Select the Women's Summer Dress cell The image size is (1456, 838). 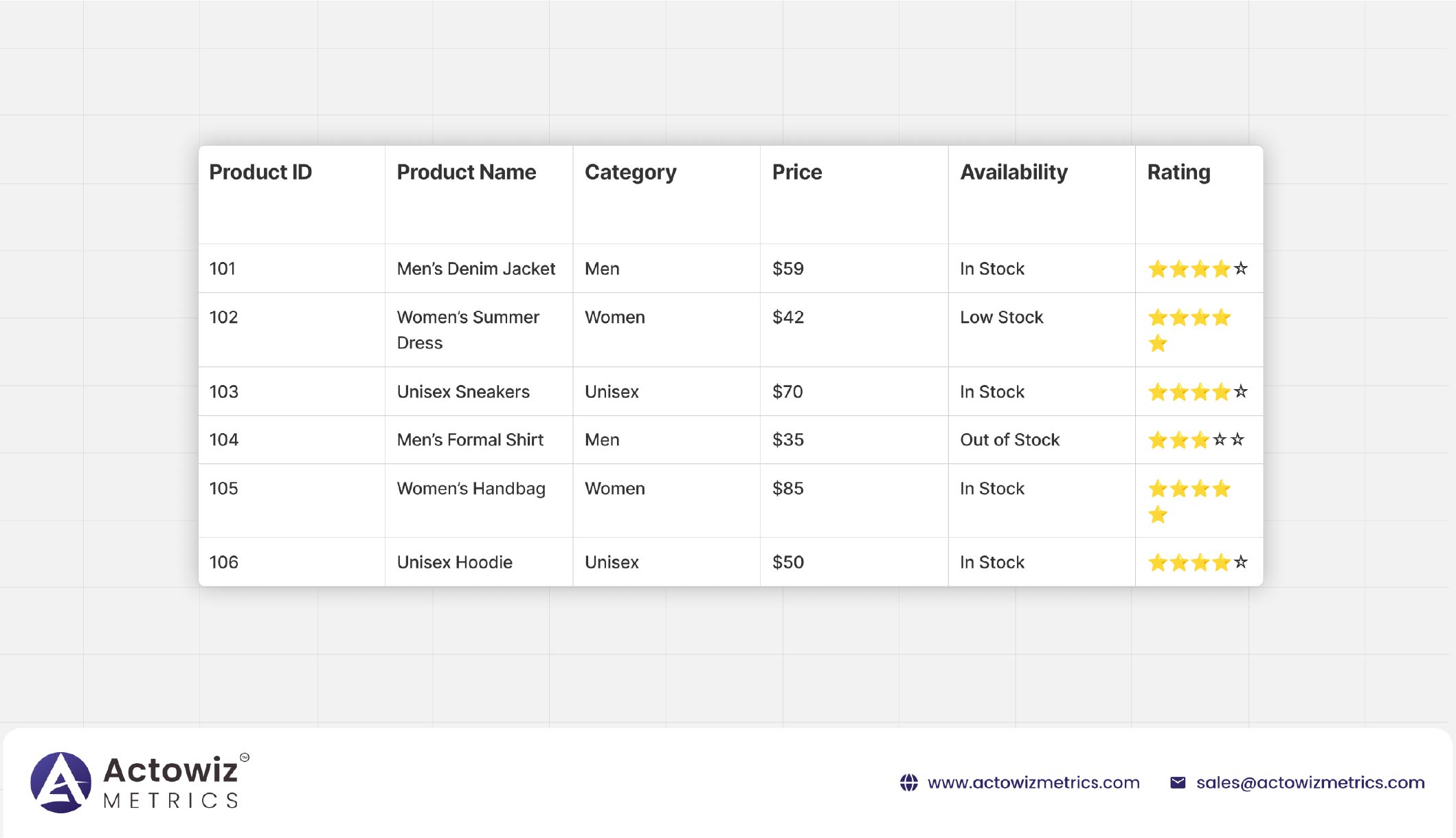coord(468,329)
